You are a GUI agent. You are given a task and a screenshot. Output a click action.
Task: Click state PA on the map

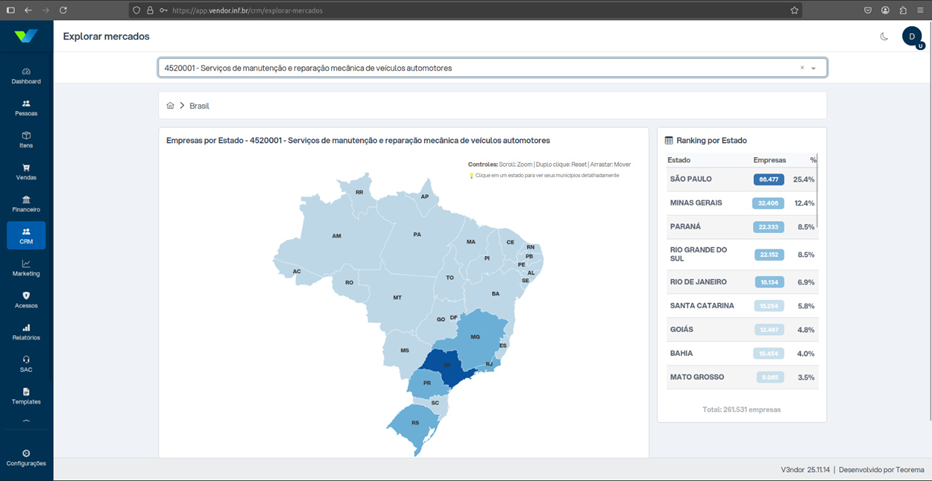pyautogui.click(x=417, y=234)
